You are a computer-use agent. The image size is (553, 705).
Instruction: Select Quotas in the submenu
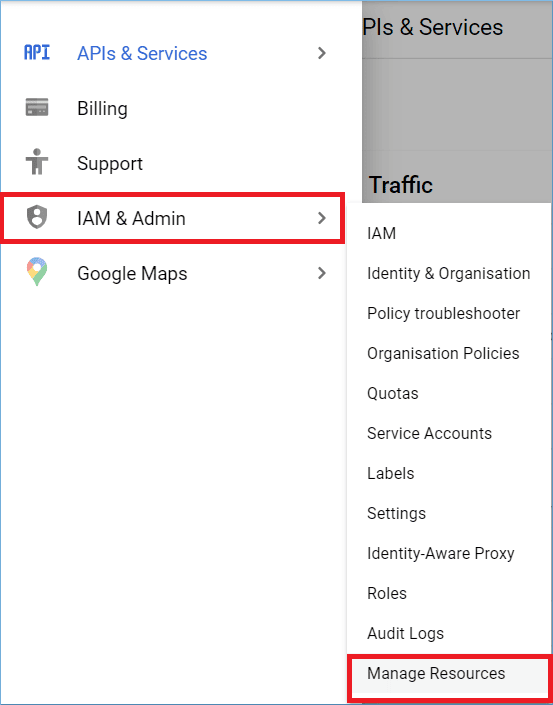point(392,393)
